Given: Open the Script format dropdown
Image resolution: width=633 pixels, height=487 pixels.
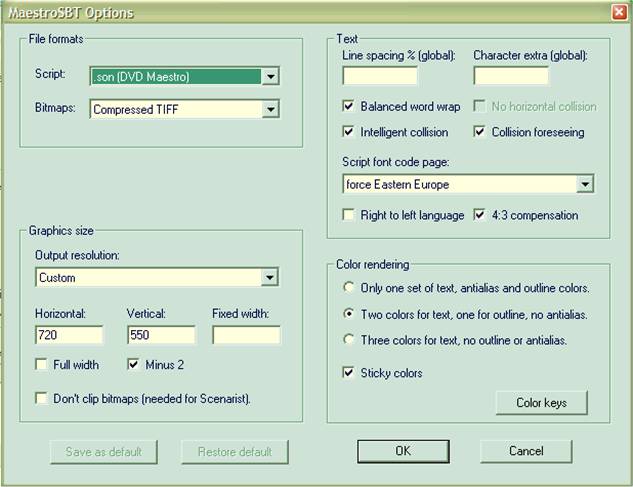Looking at the screenshot, I should point(184,76).
